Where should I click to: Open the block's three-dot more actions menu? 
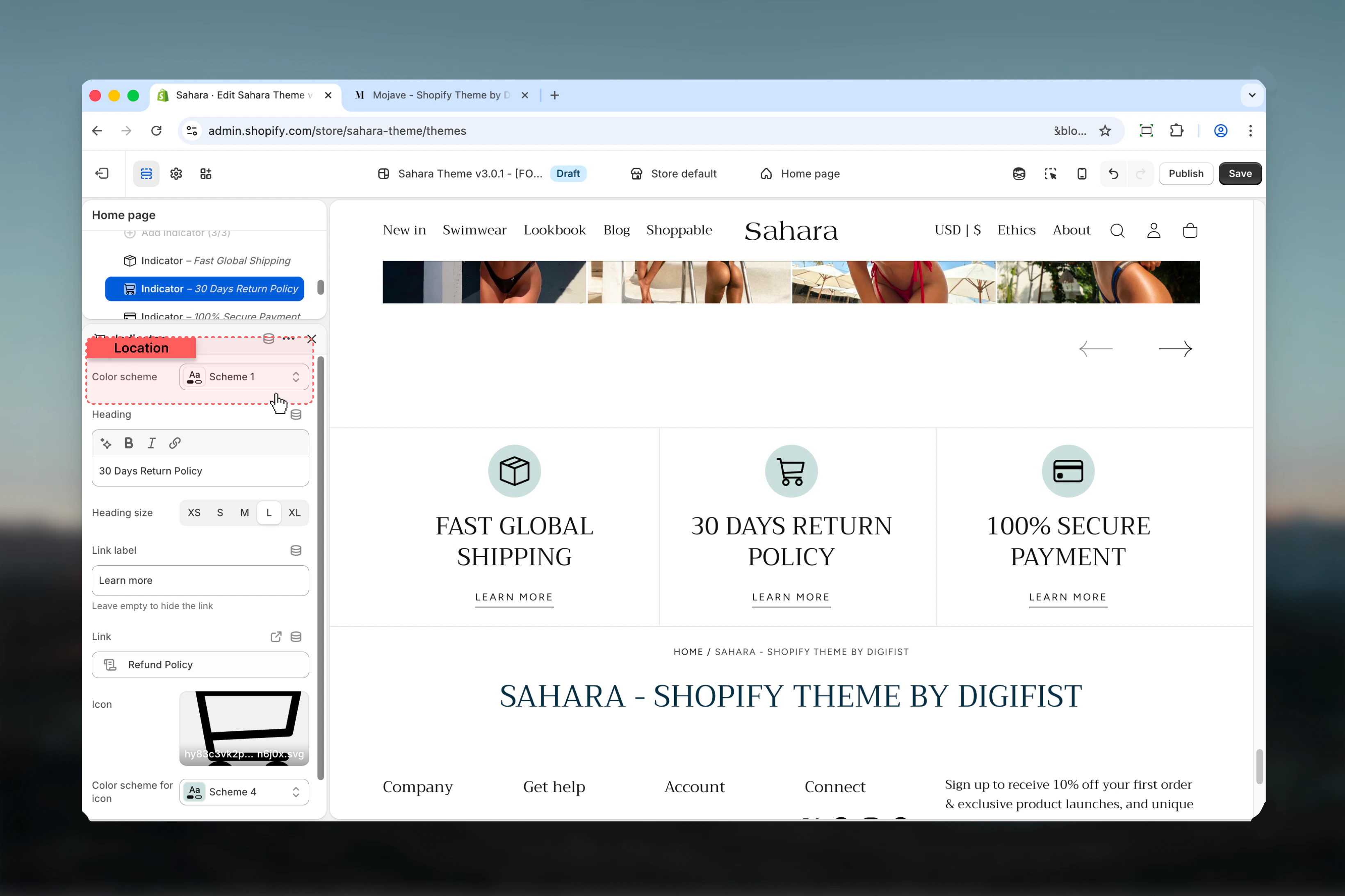(289, 339)
